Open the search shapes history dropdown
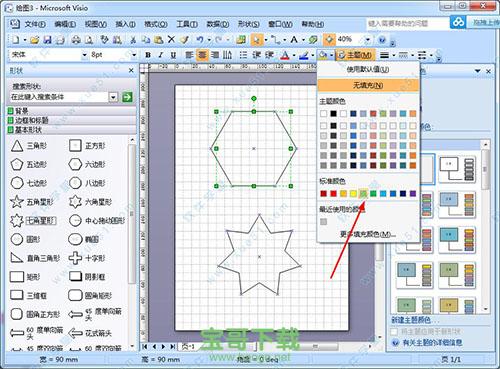Screen dimensions: 500x369 [x=113, y=97]
